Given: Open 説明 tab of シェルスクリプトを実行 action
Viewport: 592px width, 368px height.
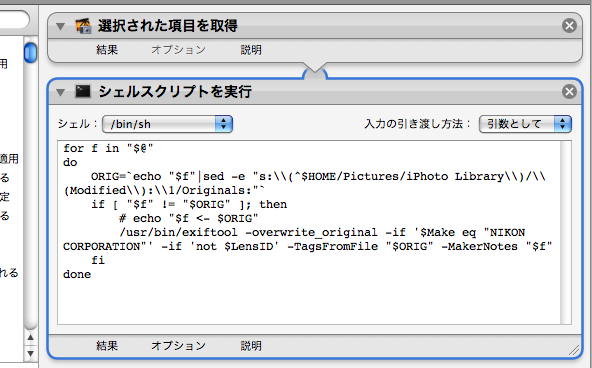Looking at the screenshot, I should pos(251,346).
